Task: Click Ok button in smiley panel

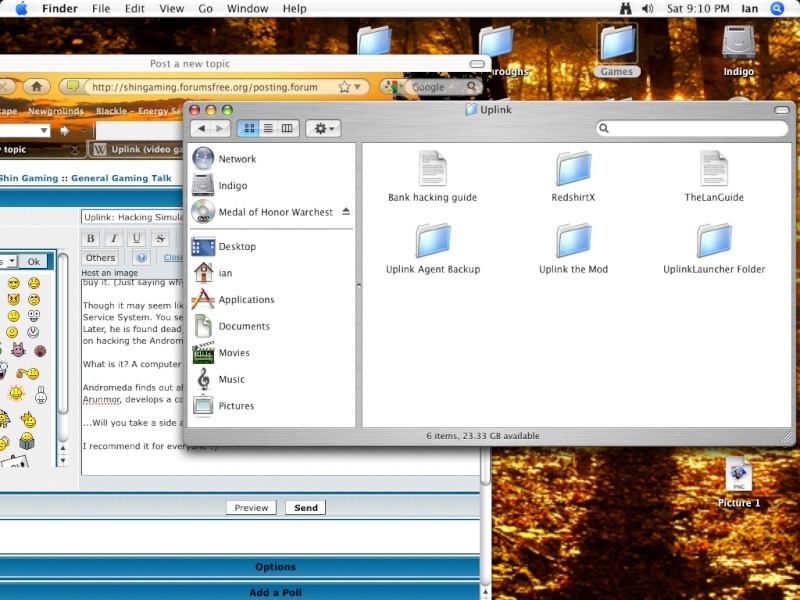Action: coord(34,261)
